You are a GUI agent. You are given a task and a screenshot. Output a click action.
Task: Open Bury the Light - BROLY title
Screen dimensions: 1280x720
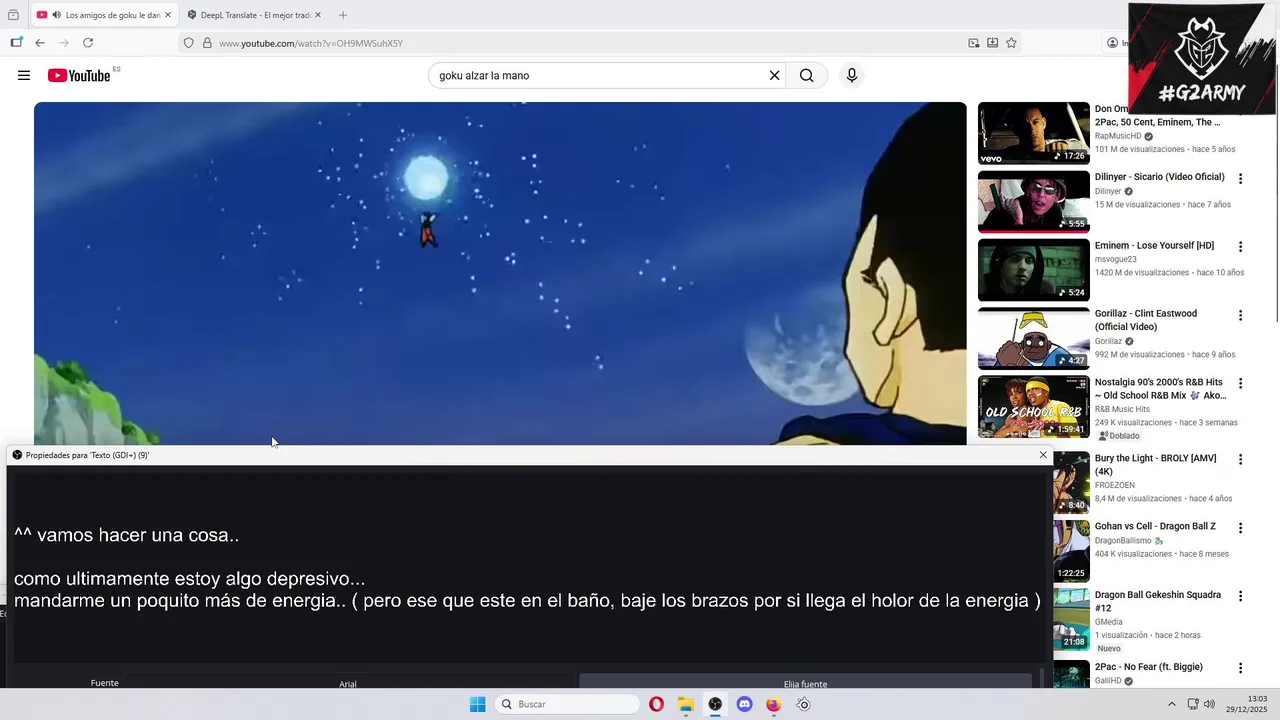coord(1155,465)
